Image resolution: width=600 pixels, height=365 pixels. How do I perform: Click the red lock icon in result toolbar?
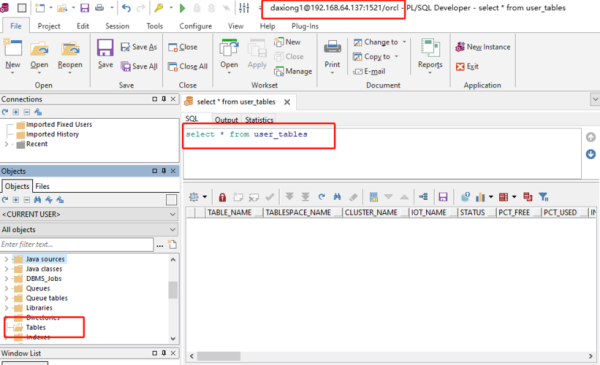(222, 197)
